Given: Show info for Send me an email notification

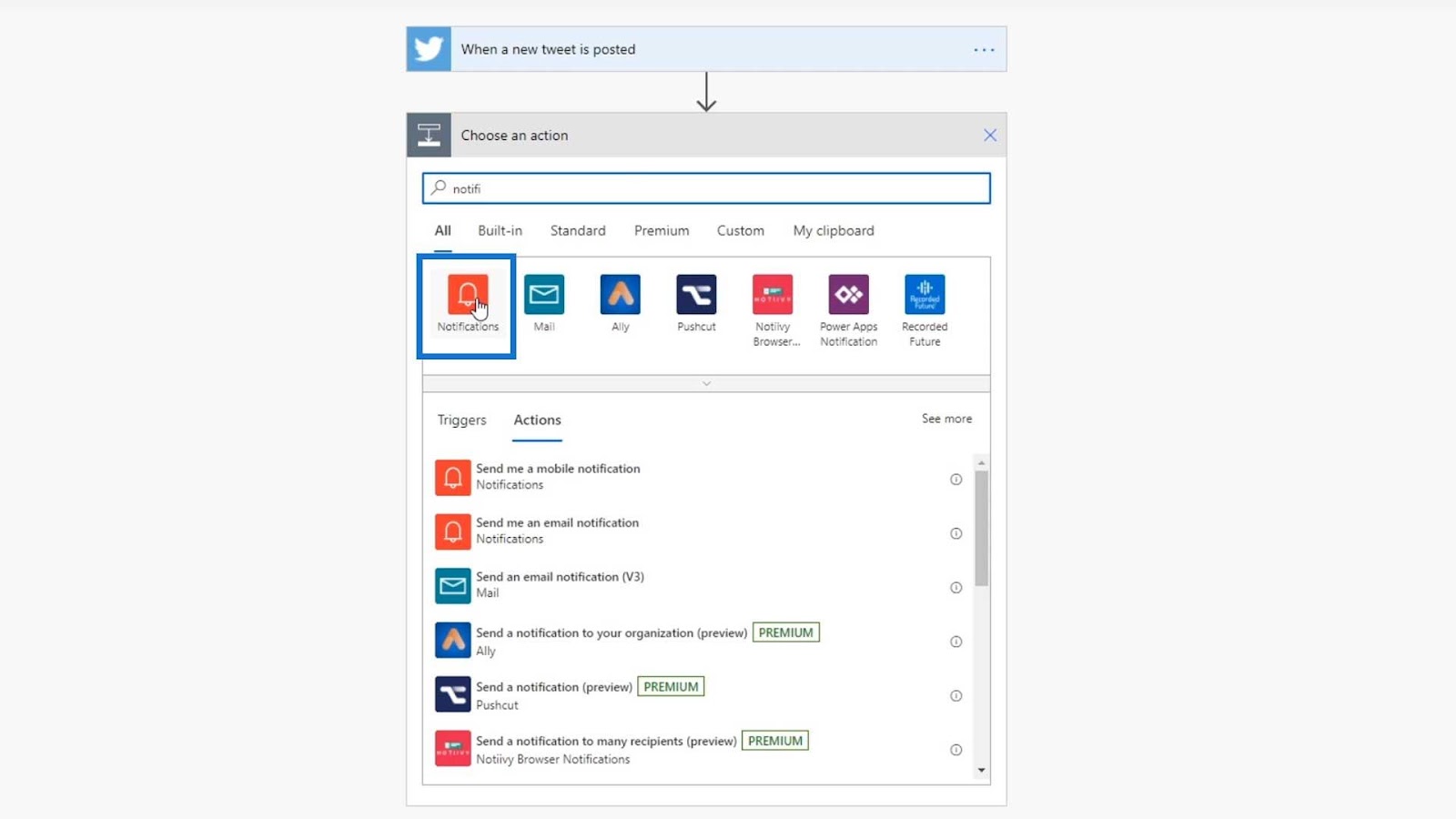Looking at the screenshot, I should coord(955,533).
